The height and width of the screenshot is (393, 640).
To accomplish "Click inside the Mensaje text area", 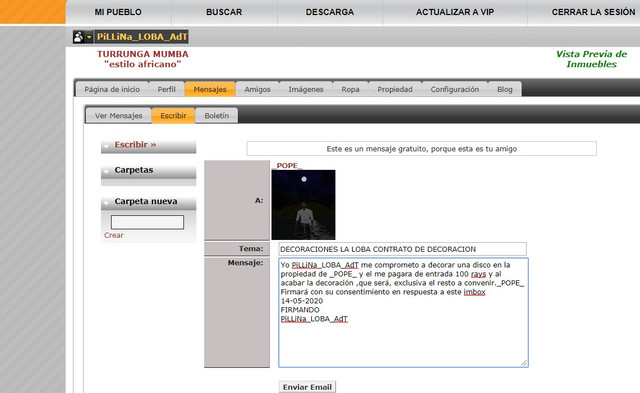I will click(x=403, y=313).
